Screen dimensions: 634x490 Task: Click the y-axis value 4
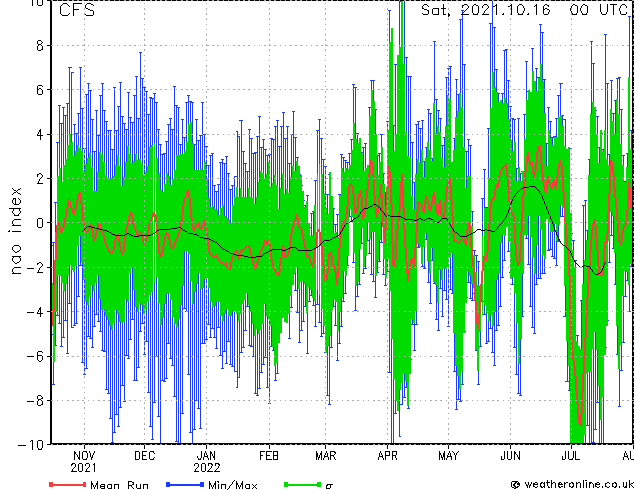point(40,134)
